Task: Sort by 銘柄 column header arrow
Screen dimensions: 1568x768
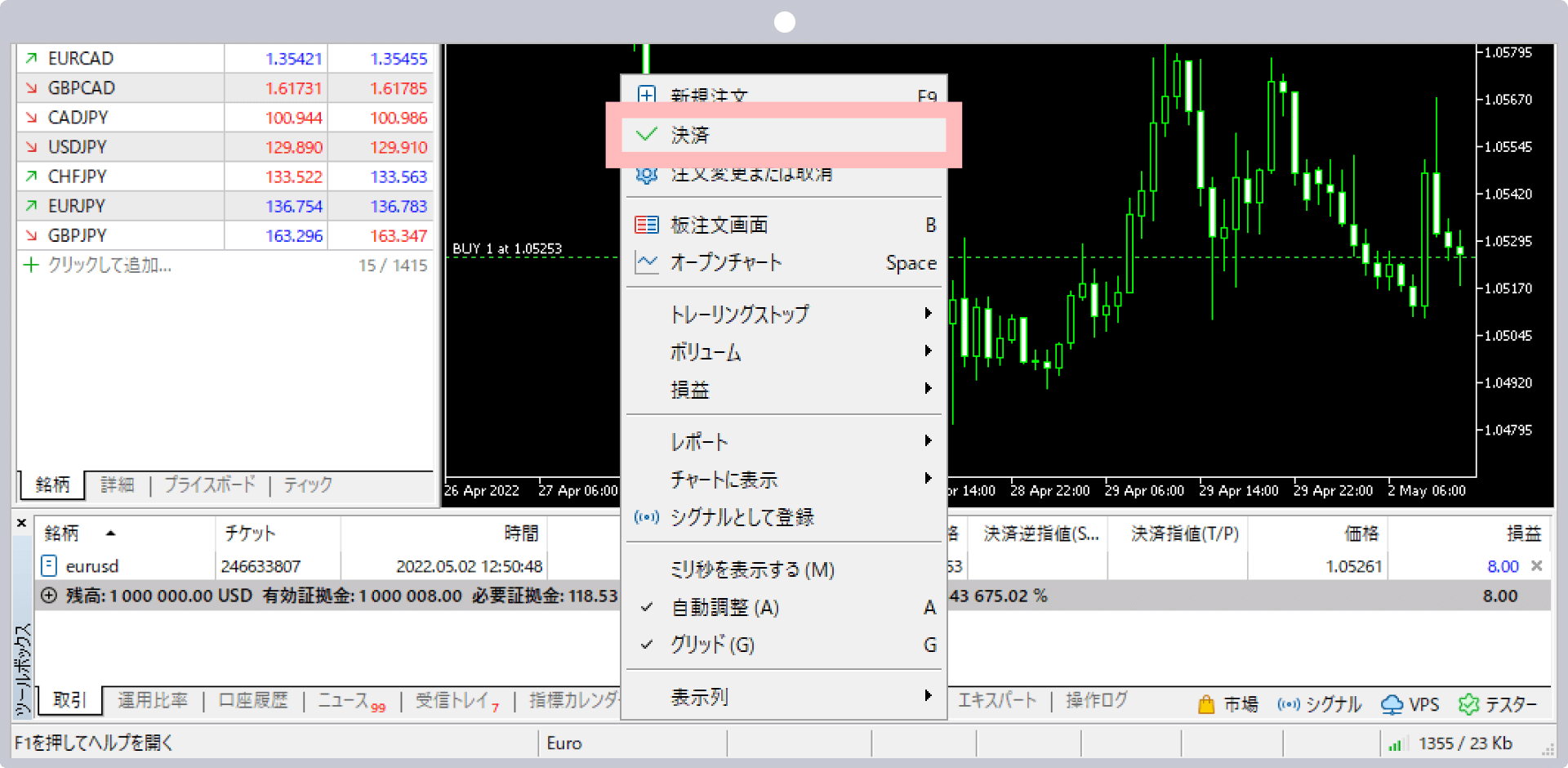Action: coord(110,534)
